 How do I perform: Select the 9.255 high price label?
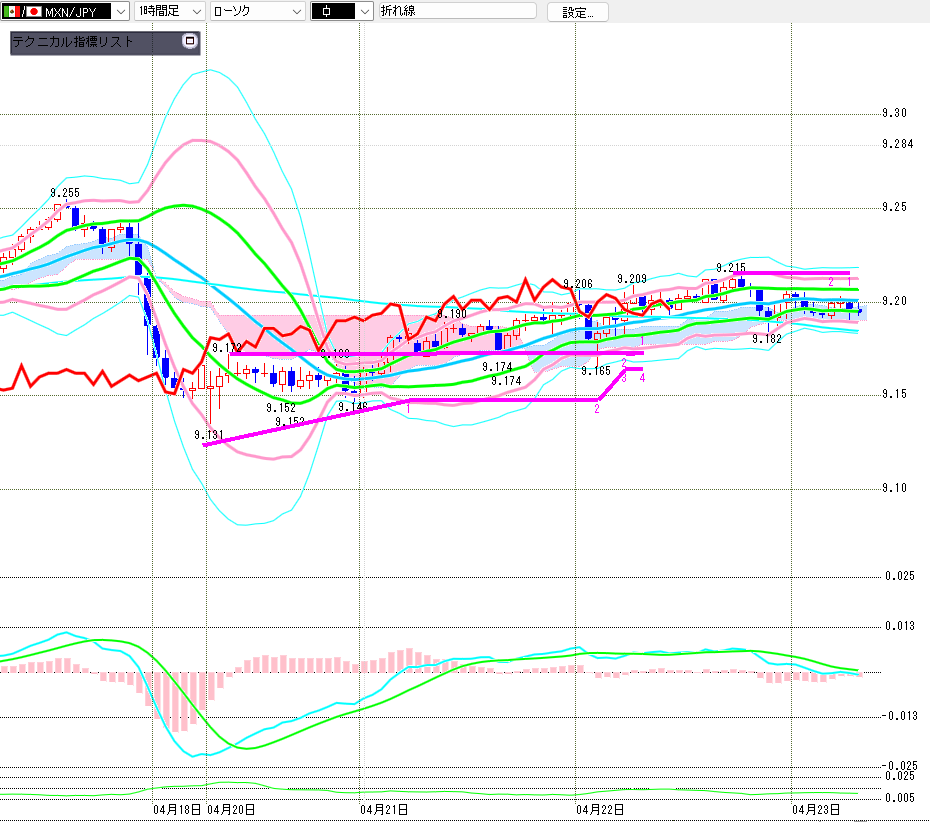coord(65,193)
